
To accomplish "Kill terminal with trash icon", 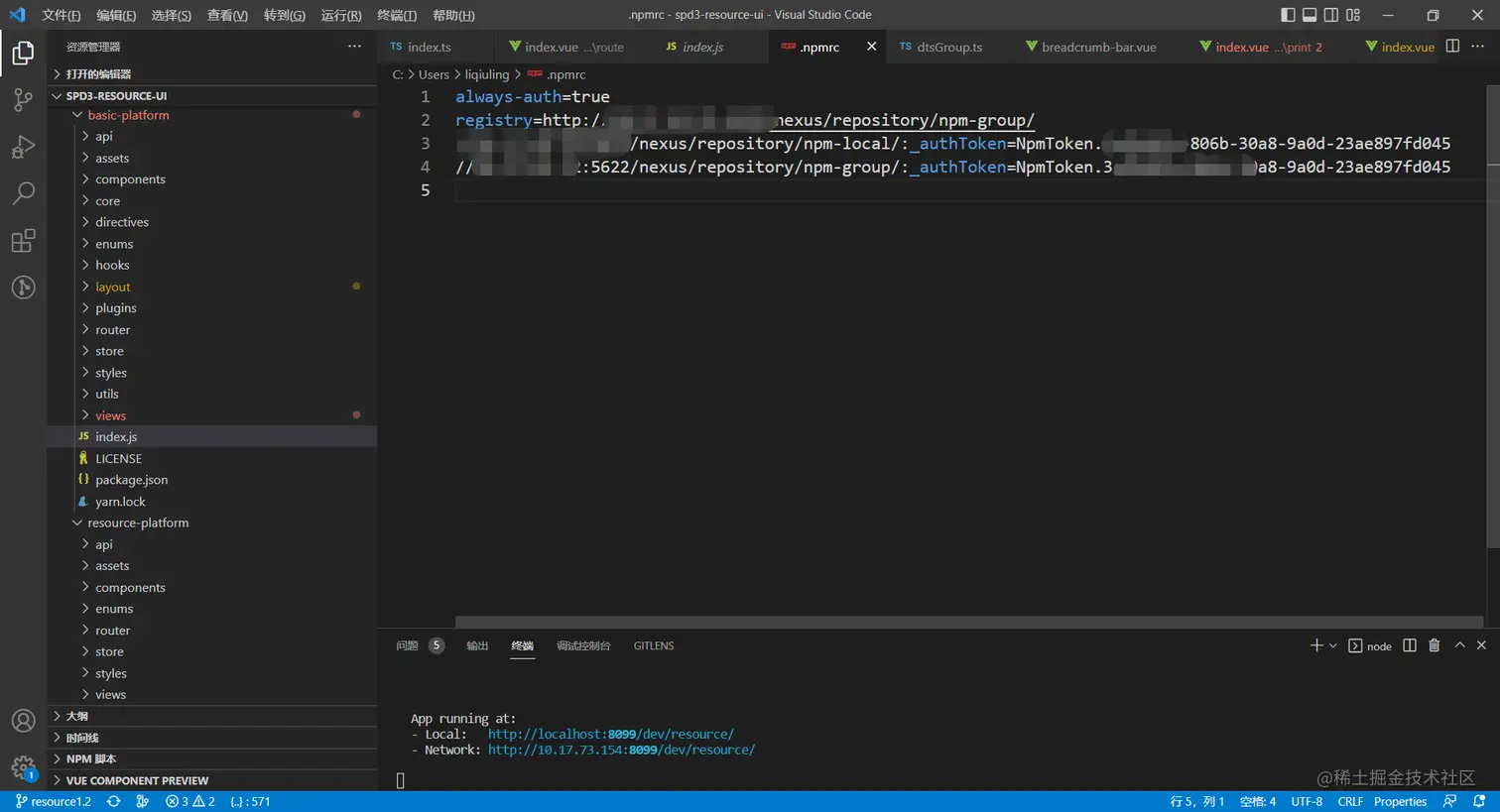I will click(1434, 645).
